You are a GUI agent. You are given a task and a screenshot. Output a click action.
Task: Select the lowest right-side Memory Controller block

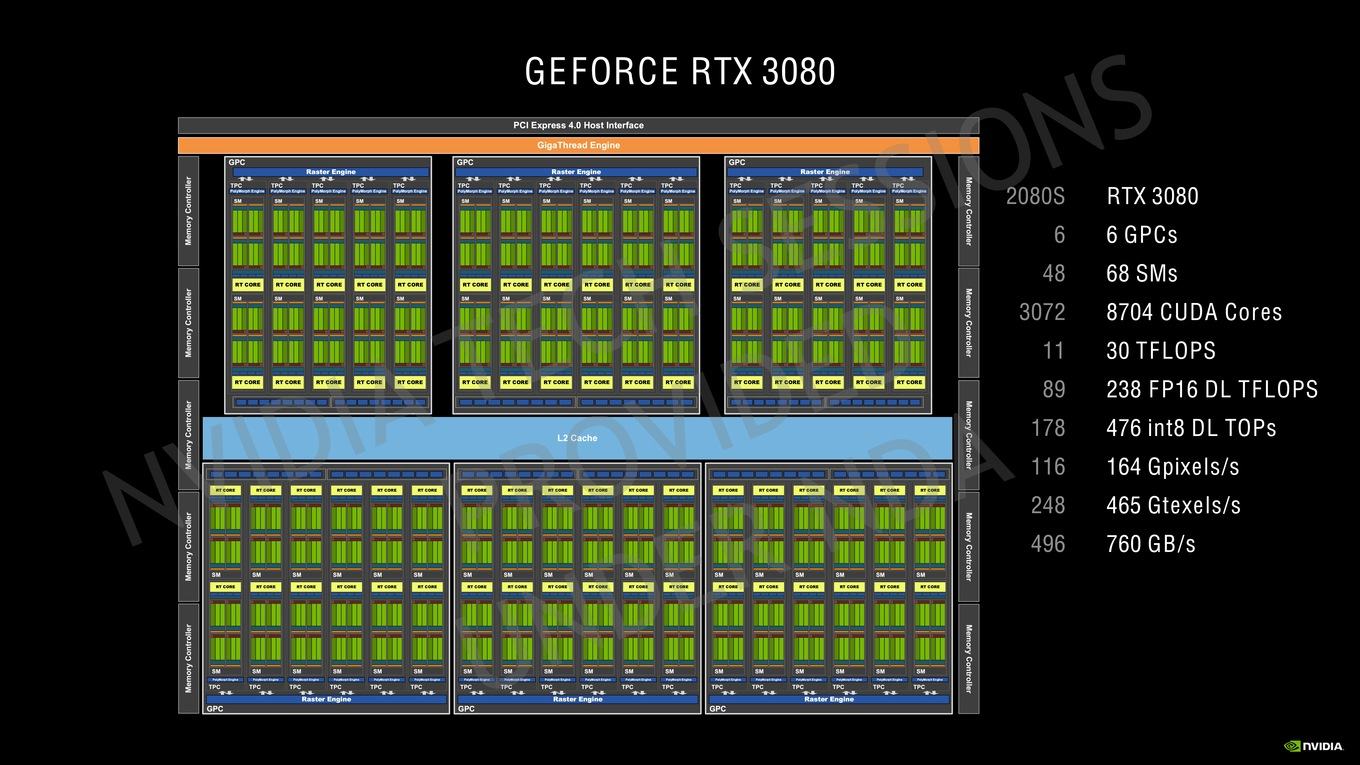coord(968,658)
